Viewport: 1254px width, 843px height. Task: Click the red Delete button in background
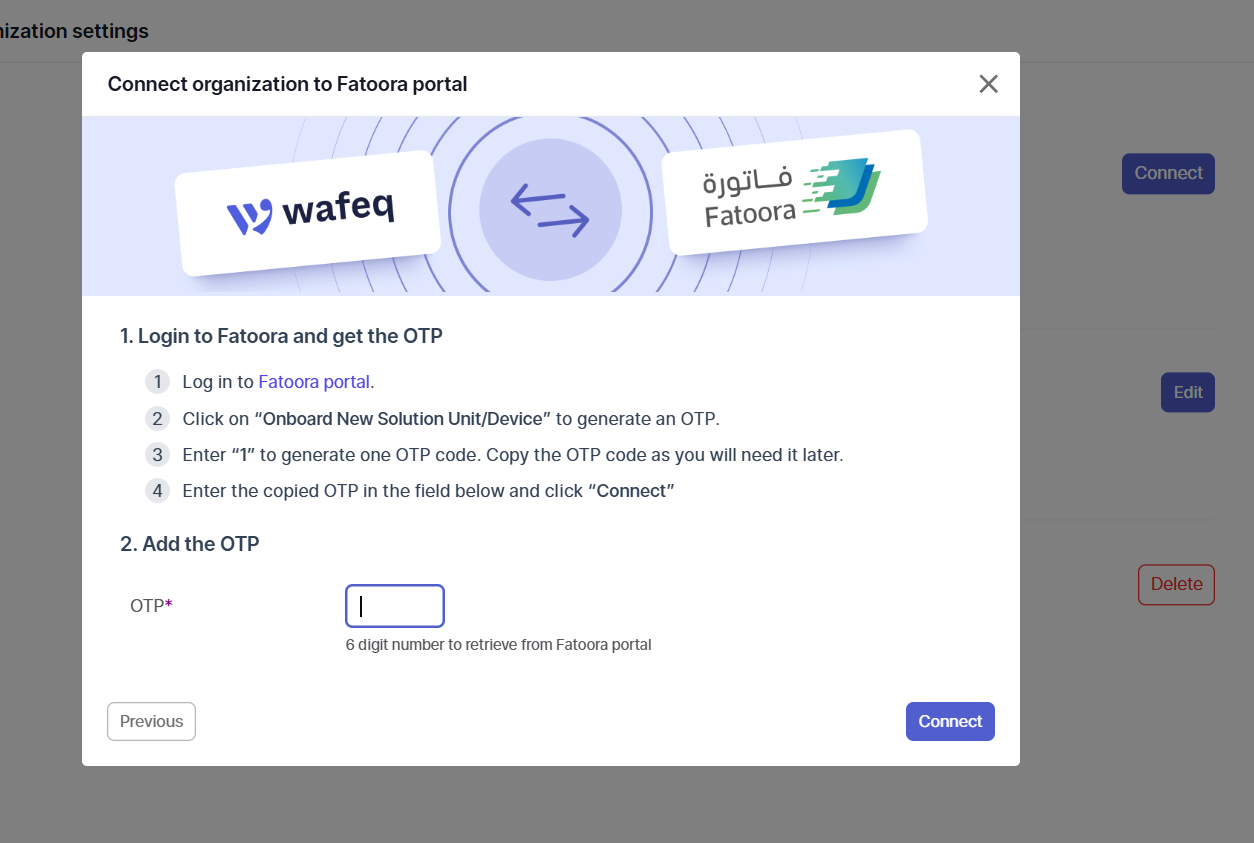click(1176, 584)
